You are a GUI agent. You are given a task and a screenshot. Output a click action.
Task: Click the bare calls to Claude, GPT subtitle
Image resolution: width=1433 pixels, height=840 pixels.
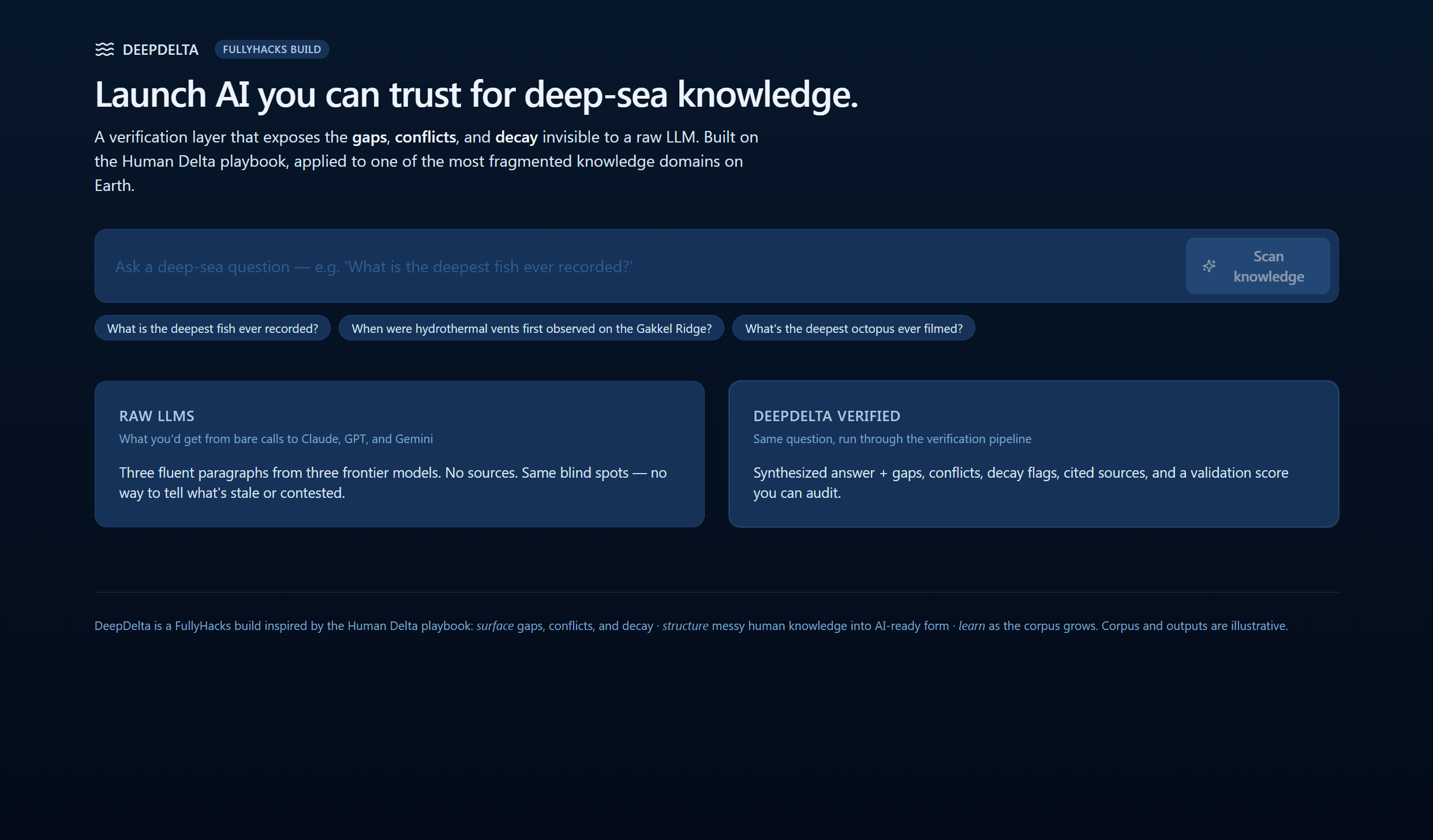[276, 439]
